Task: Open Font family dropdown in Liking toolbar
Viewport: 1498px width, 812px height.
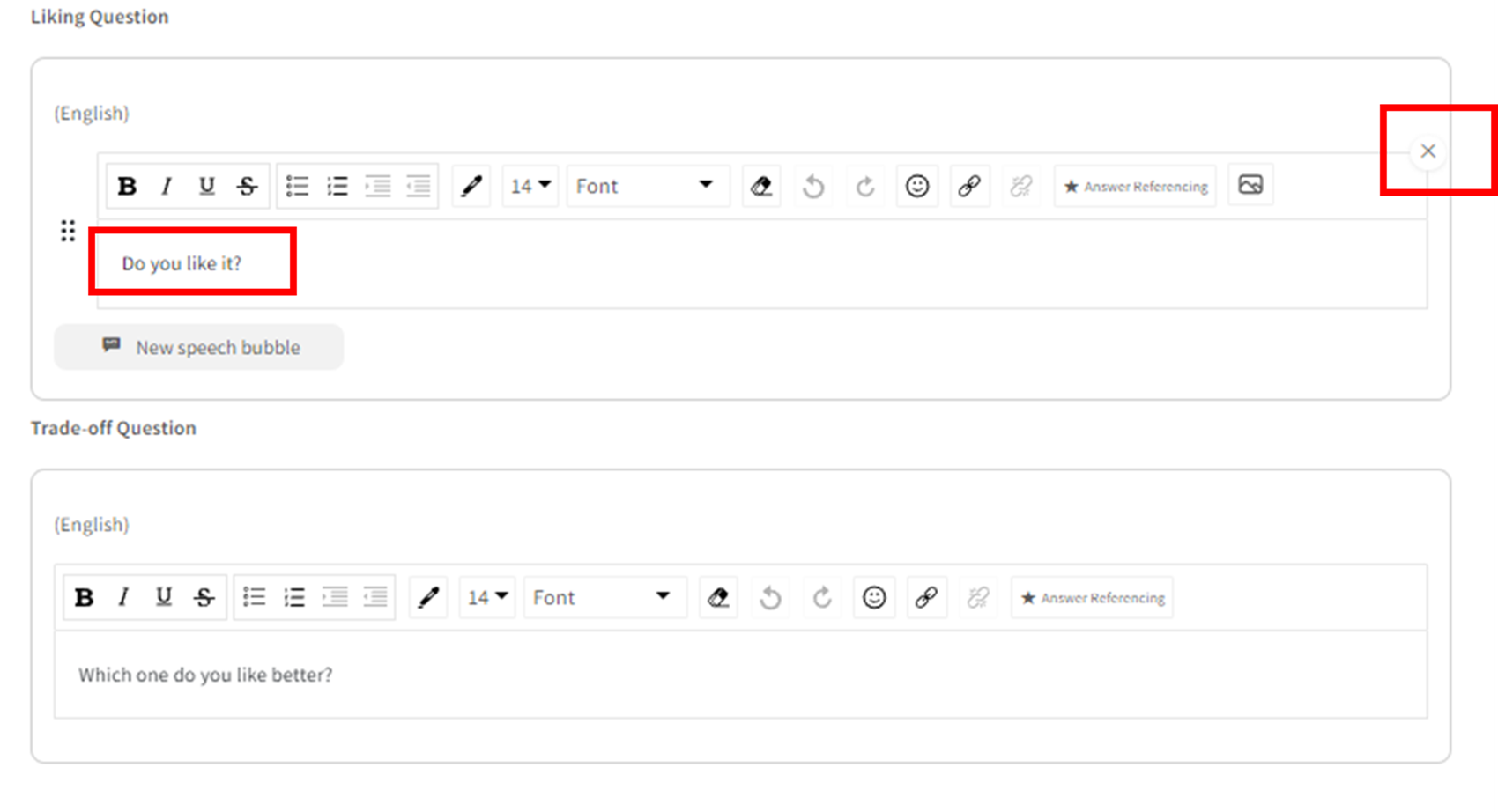Action: [646, 187]
